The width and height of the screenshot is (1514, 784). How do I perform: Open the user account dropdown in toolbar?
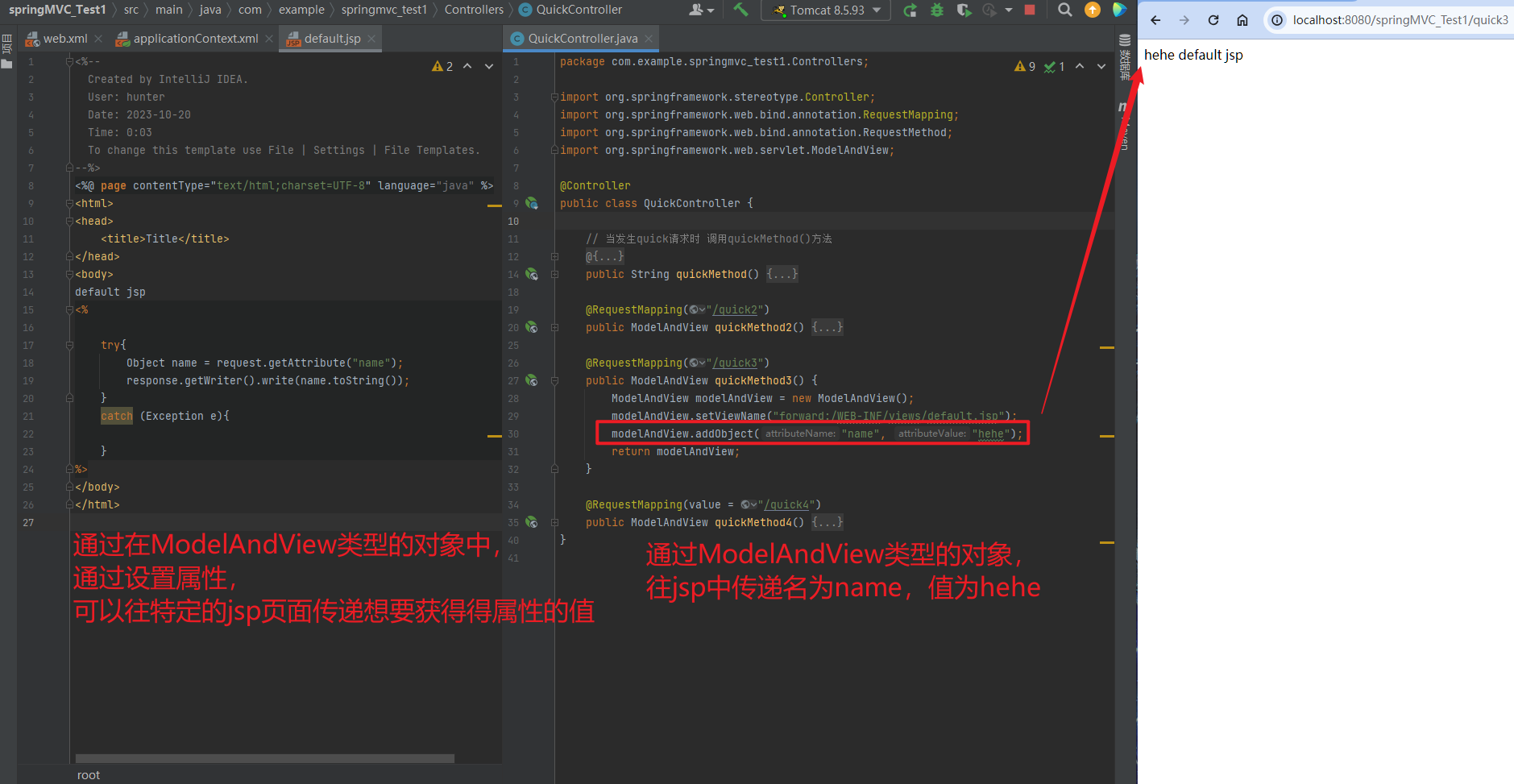click(701, 10)
